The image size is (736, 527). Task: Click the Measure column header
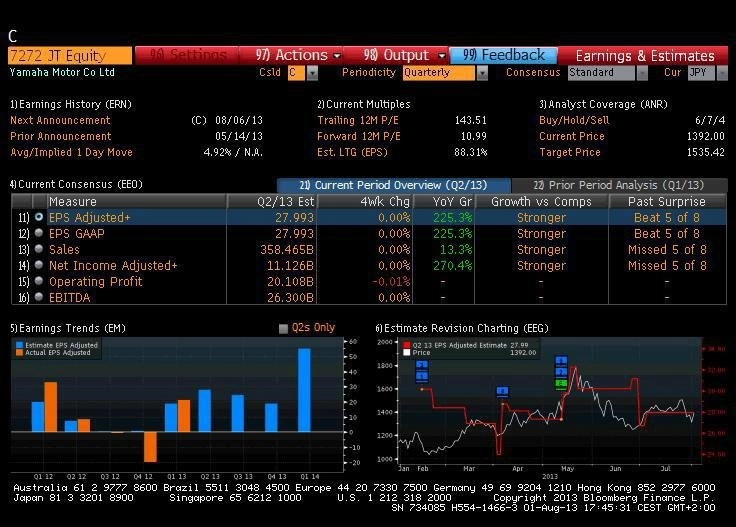[x=136, y=201]
